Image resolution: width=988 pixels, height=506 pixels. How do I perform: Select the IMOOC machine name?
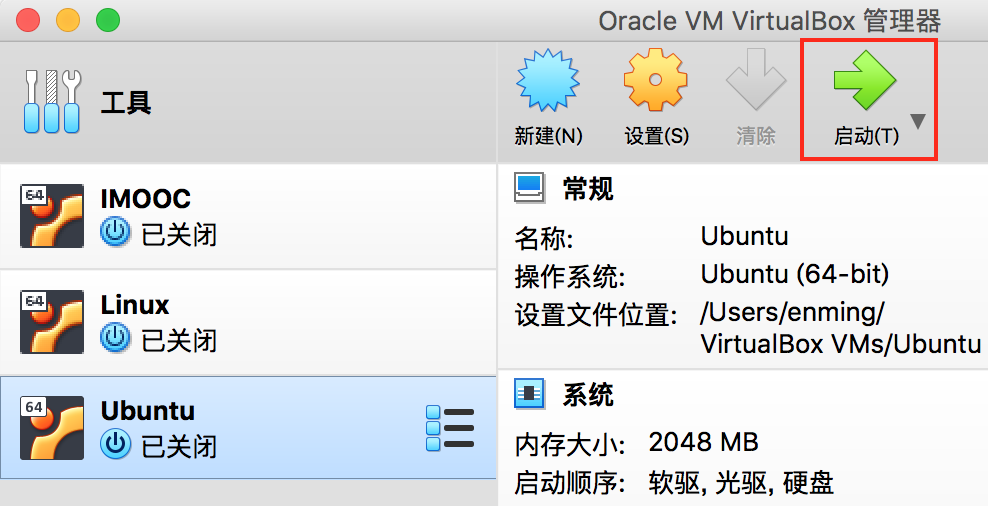[x=146, y=199]
